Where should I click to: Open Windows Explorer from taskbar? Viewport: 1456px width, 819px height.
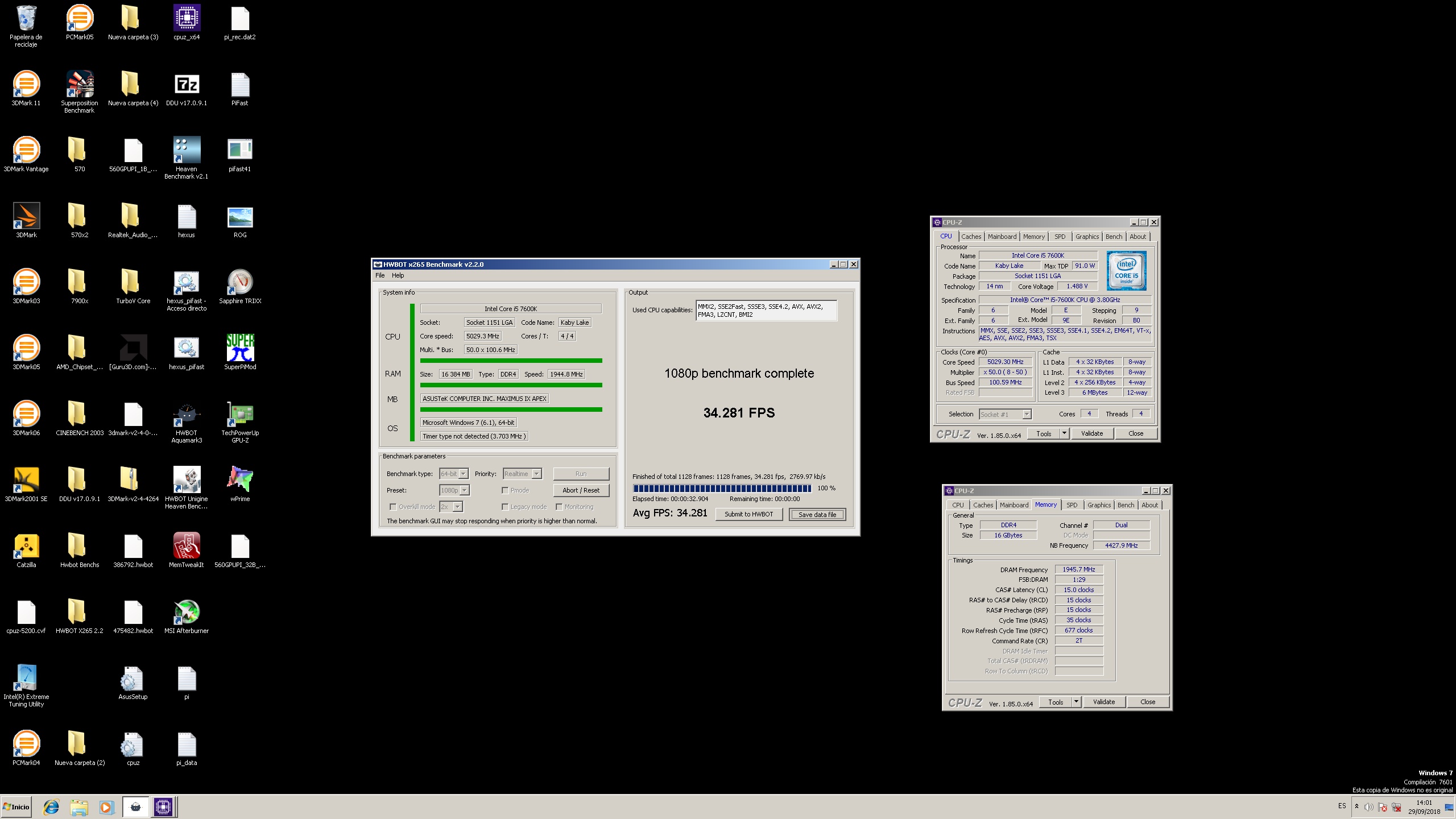(79, 807)
